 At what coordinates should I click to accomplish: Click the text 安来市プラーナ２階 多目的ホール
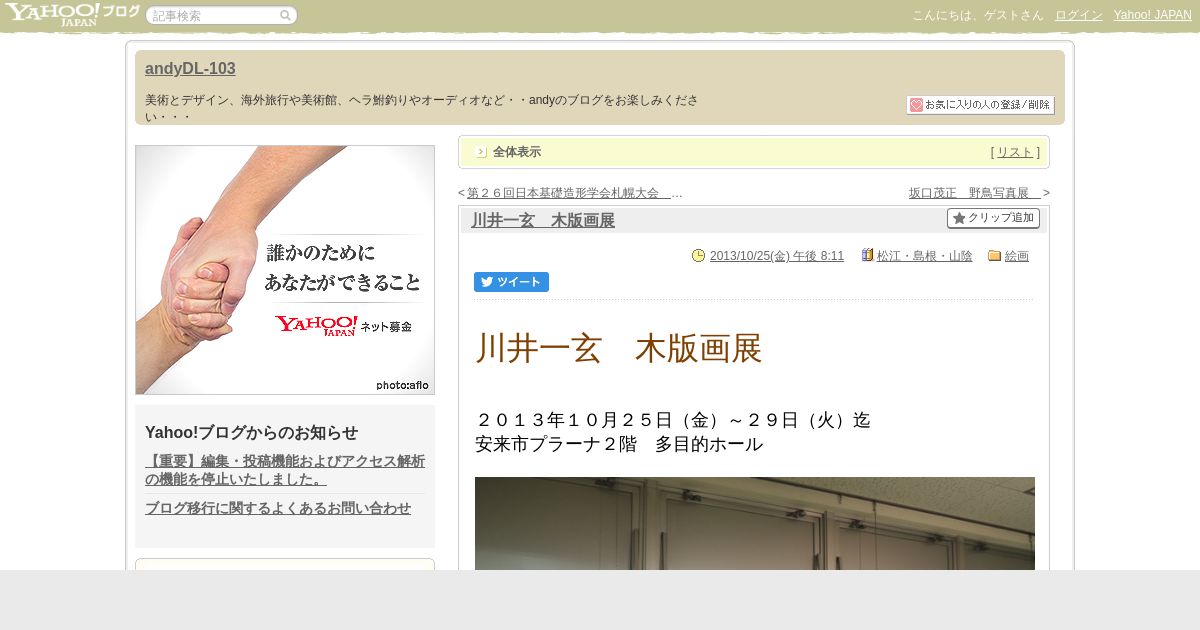pyautogui.click(x=619, y=444)
